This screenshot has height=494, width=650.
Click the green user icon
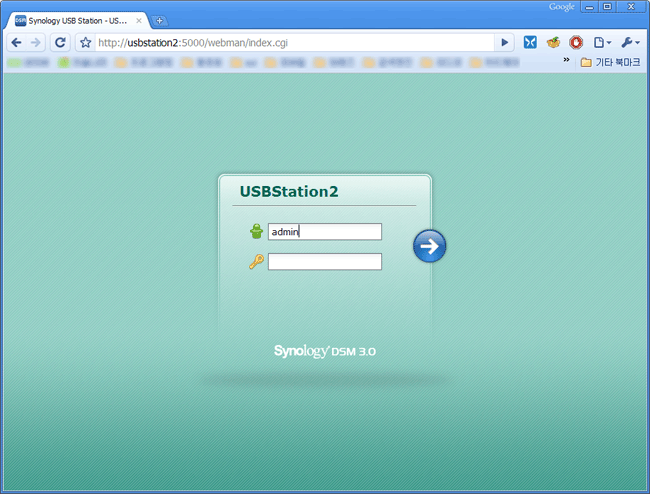click(256, 231)
